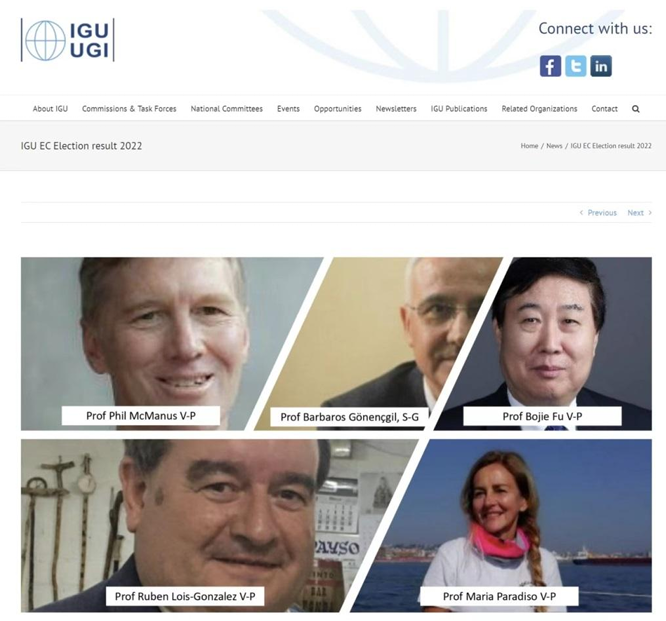Go to the Events menu item
Image resolution: width=666 pixels, height=621 pixels.
[x=288, y=109]
